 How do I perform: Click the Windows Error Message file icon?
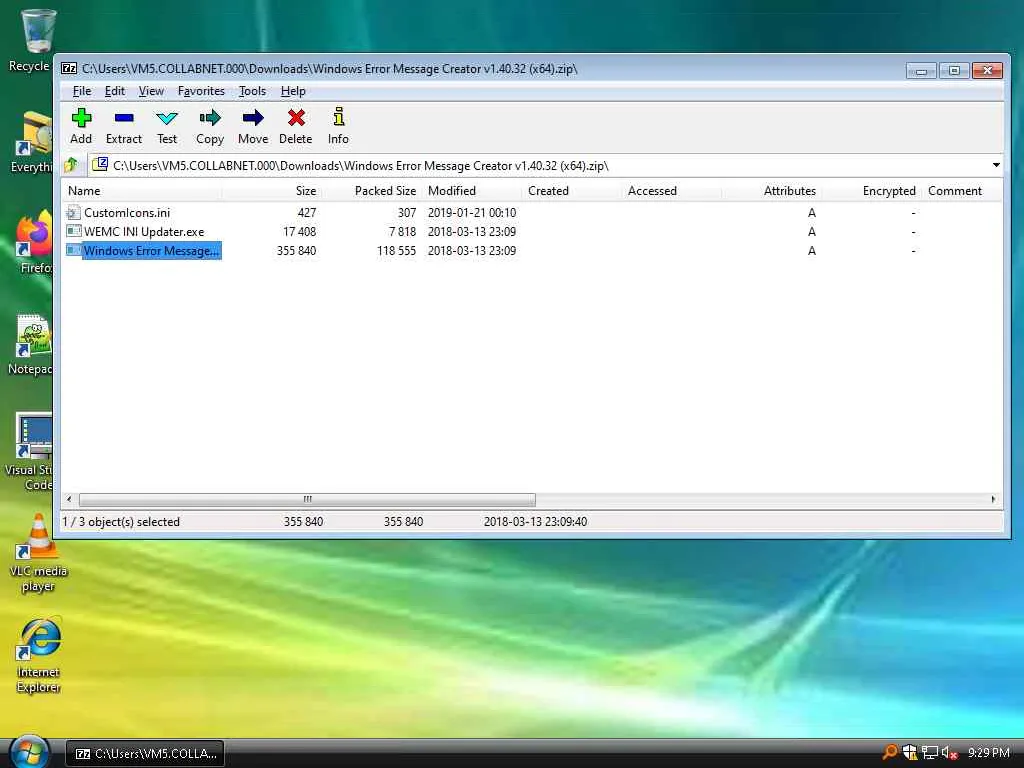(x=74, y=250)
